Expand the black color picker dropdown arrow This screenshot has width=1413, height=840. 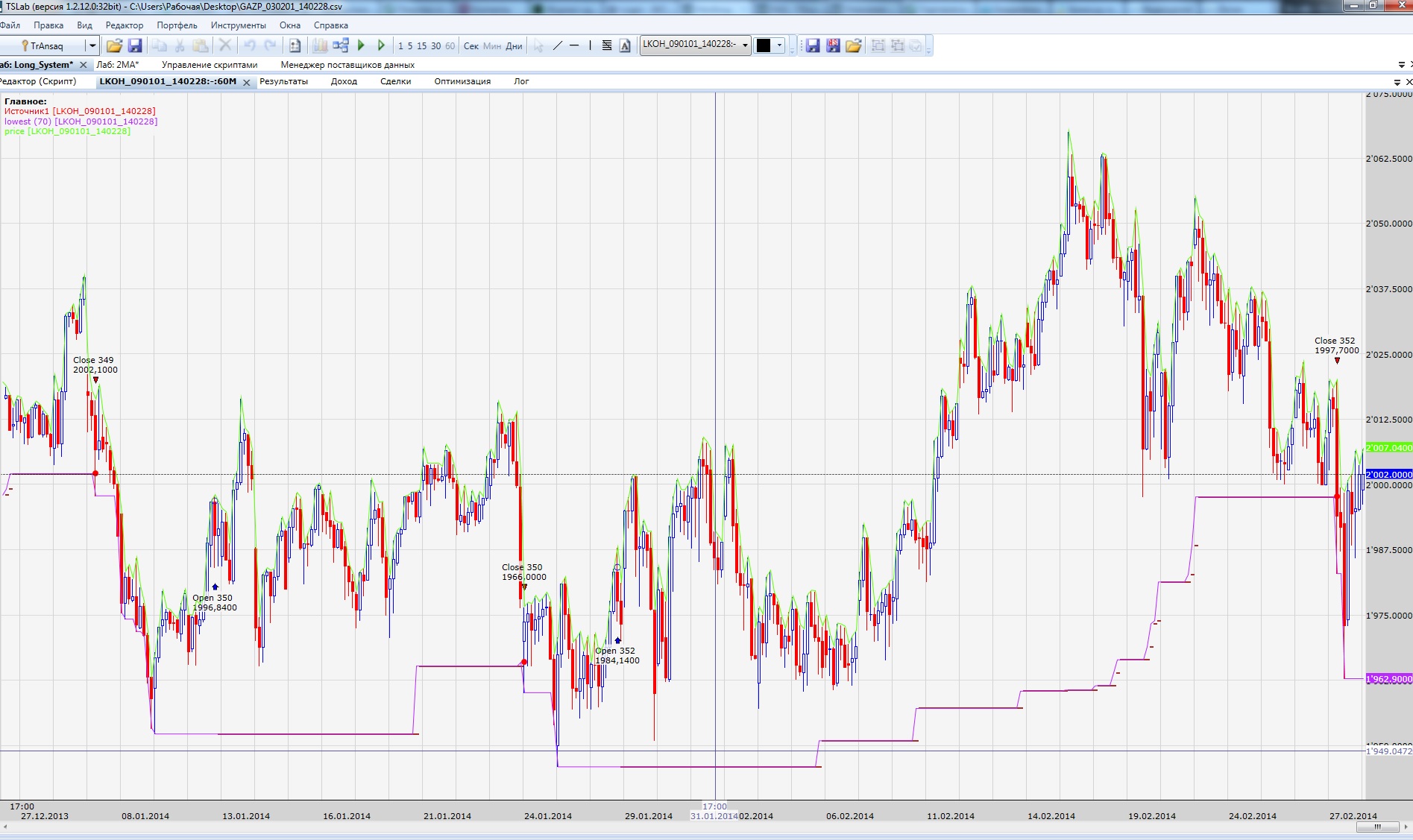779,45
